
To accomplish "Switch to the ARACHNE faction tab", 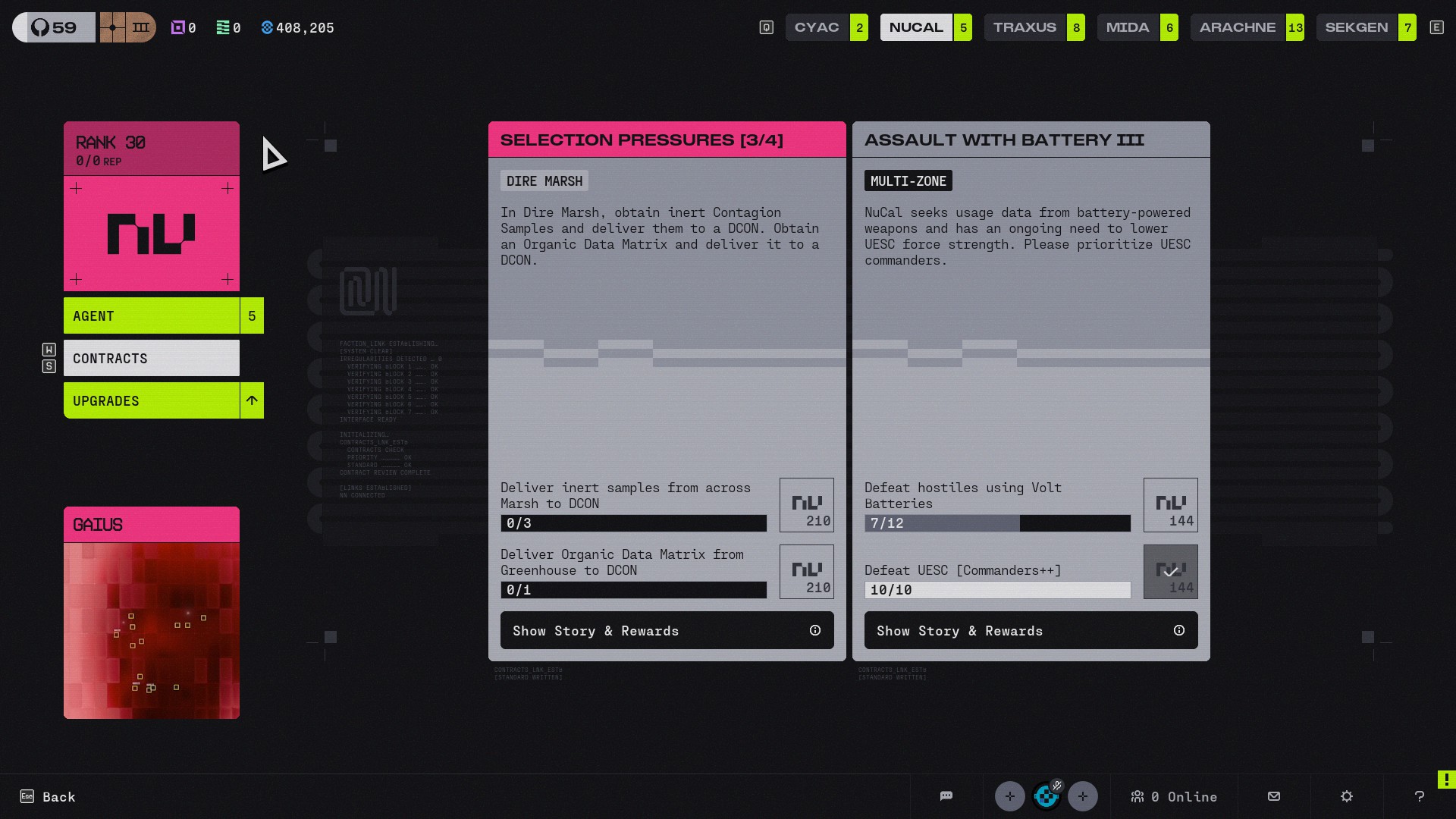I will pyautogui.click(x=1247, y=27).
